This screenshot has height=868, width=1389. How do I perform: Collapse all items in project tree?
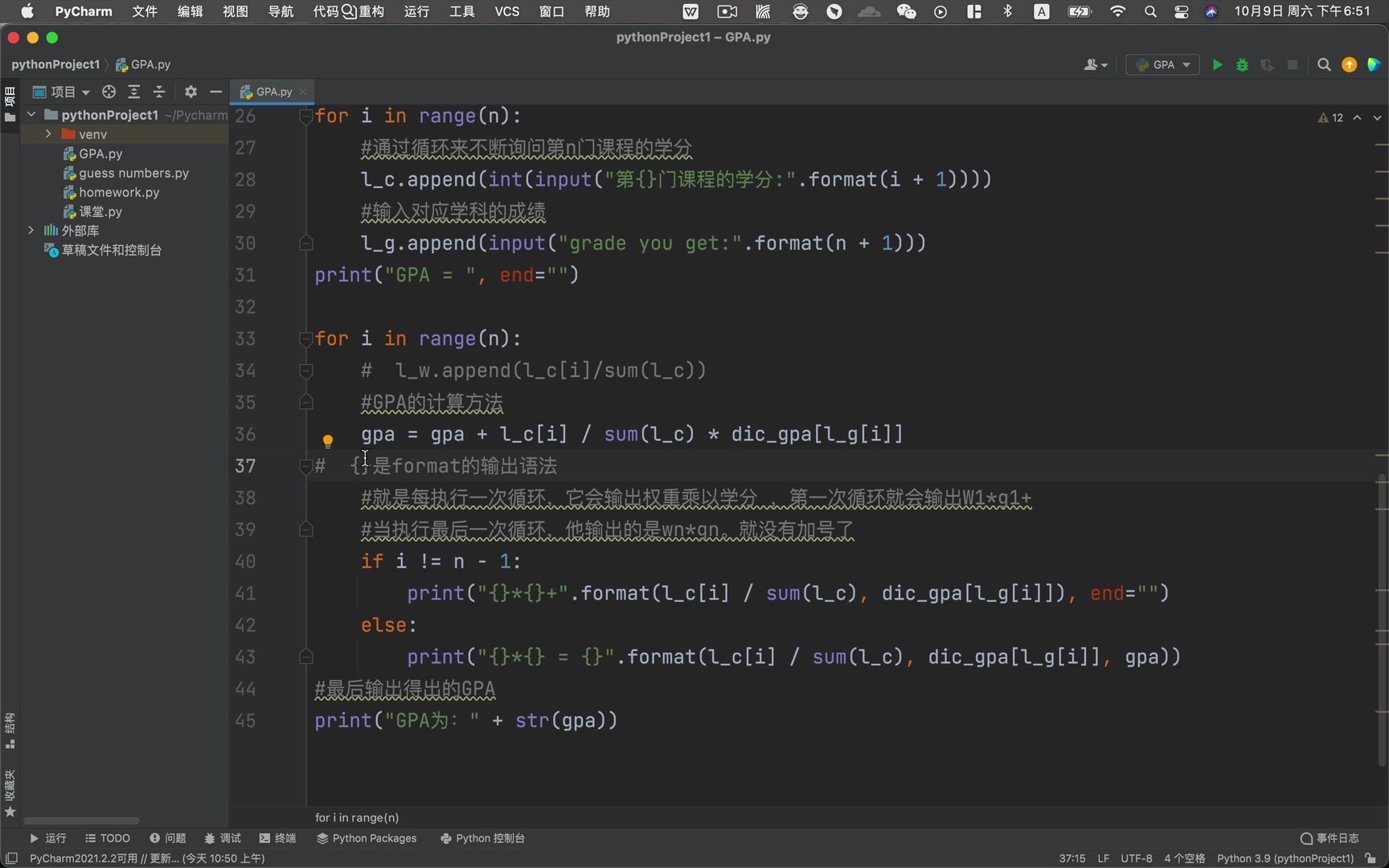point(159,92)
